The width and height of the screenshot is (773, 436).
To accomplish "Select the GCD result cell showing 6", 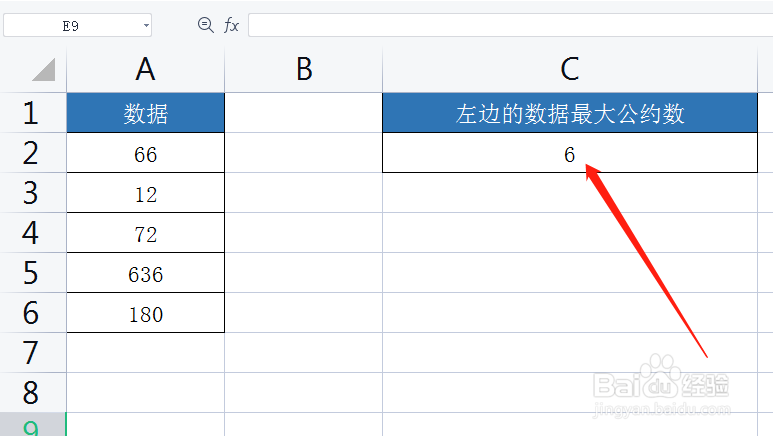I will pos(570,154).
